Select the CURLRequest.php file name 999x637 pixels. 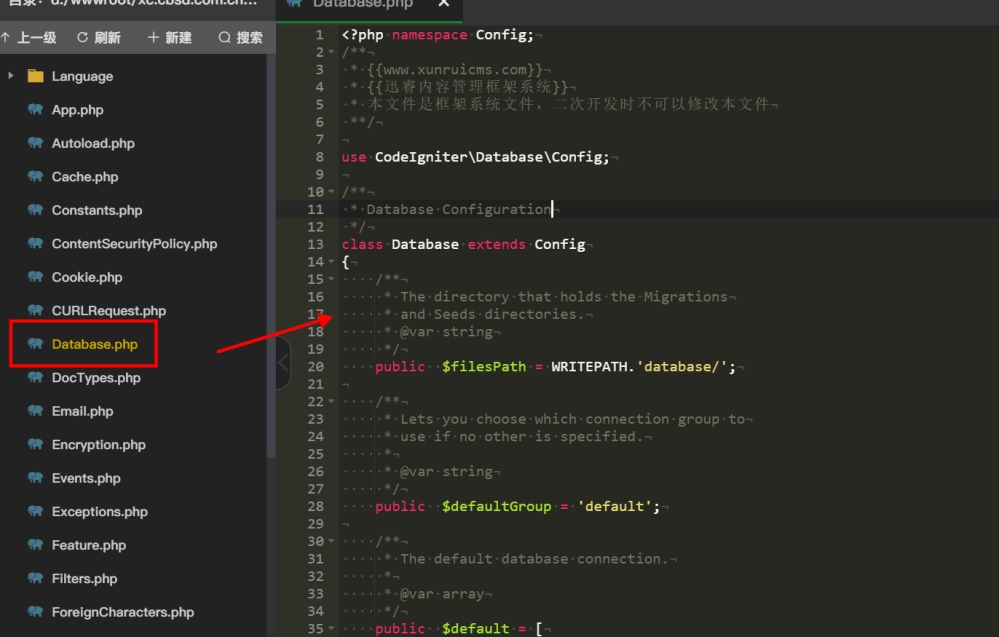click(109, 311)
